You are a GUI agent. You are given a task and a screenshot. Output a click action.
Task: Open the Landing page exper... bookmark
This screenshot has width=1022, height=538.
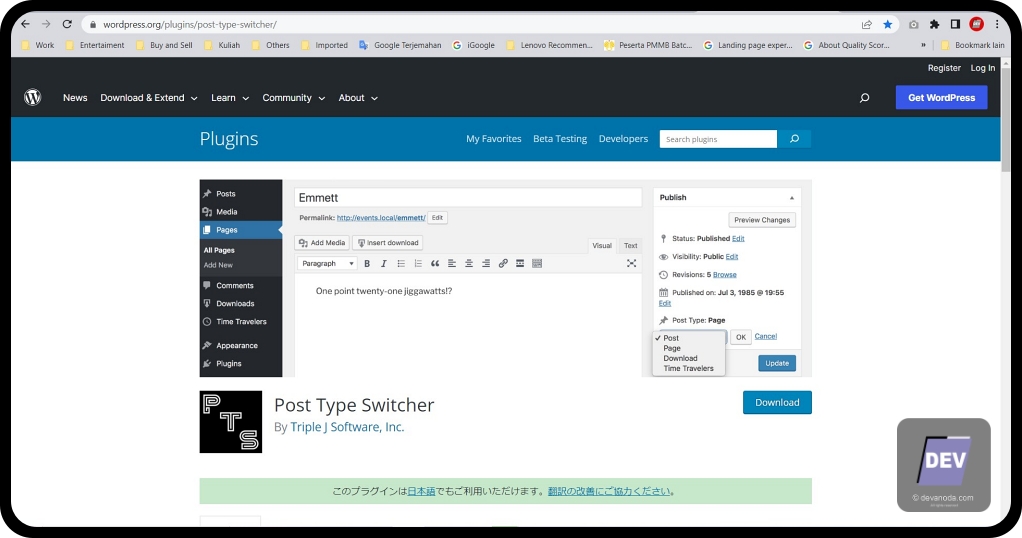[748, 45]
